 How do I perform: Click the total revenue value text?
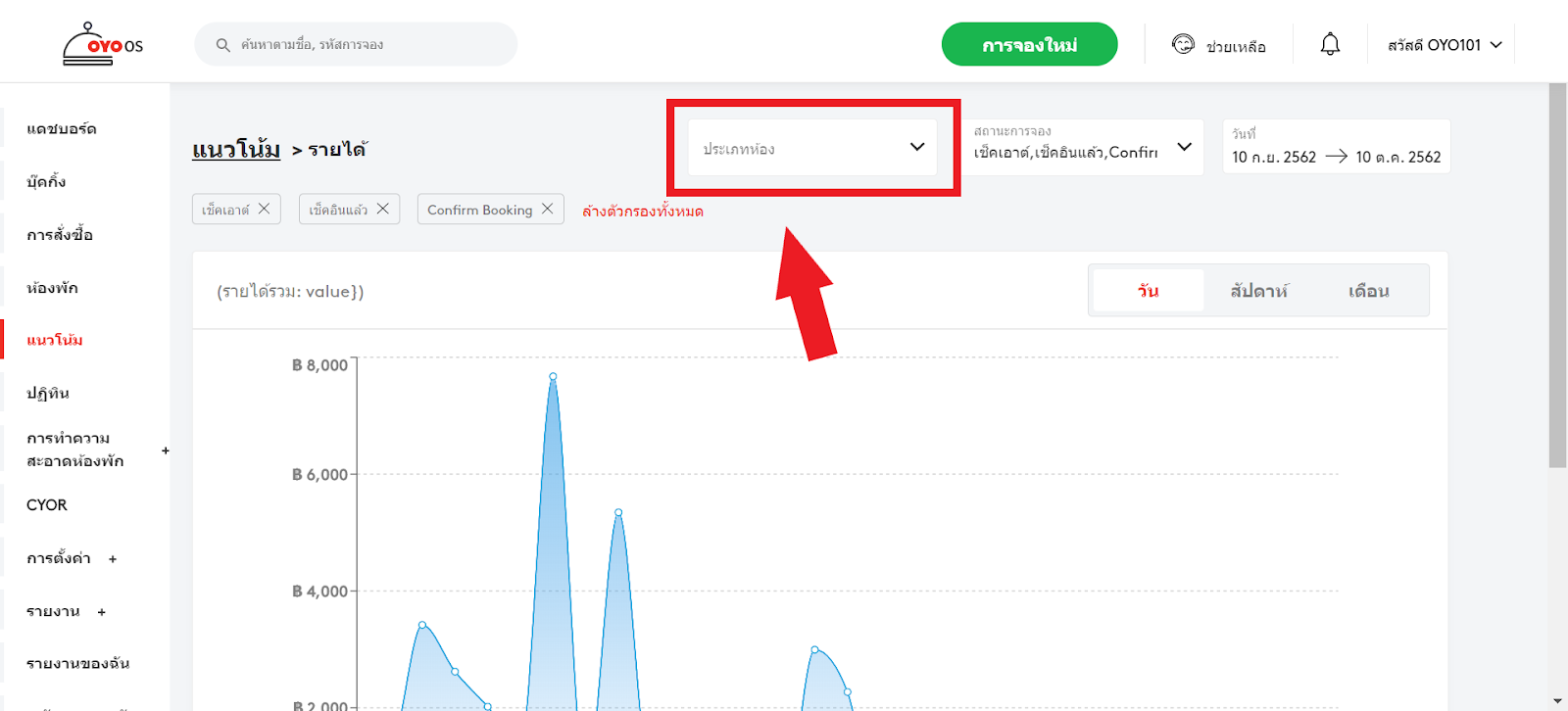click(x=290, y=291)
